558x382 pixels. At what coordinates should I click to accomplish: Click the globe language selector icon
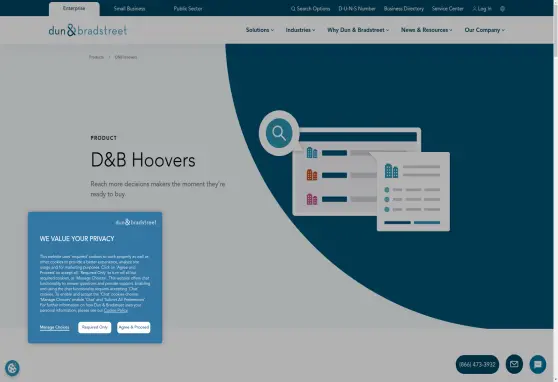point(502,9)
